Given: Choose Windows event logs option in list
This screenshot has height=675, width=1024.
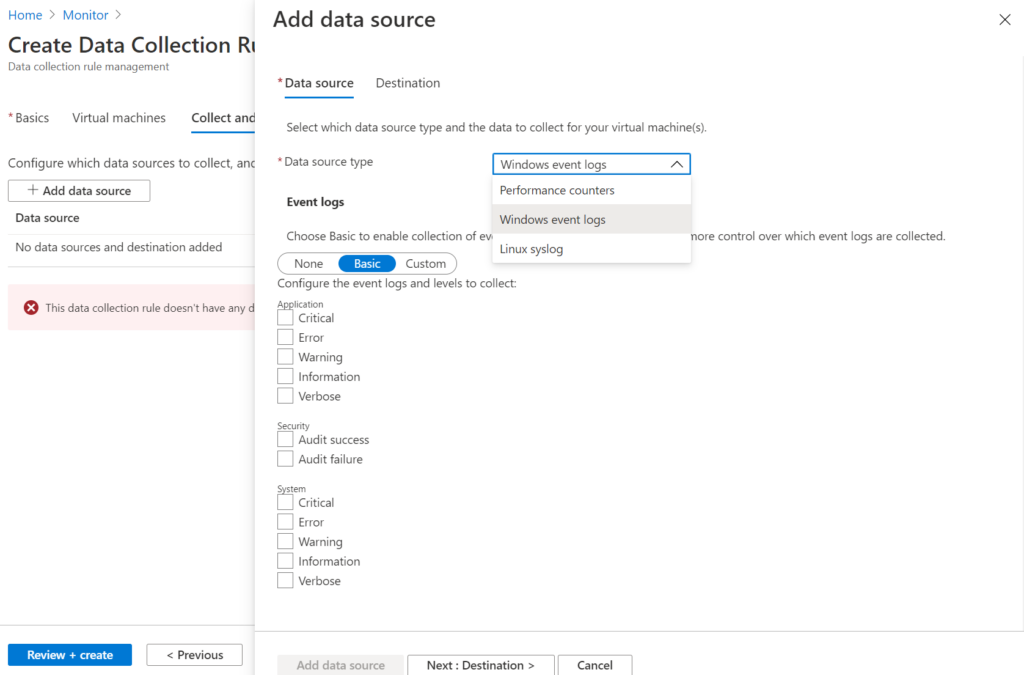Looking at the screenshot, I should click(591, 219).
